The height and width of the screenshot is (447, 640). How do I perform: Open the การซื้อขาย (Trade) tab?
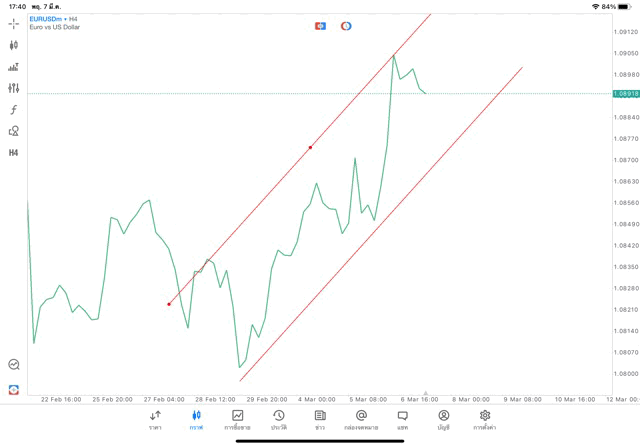(238, 420)
